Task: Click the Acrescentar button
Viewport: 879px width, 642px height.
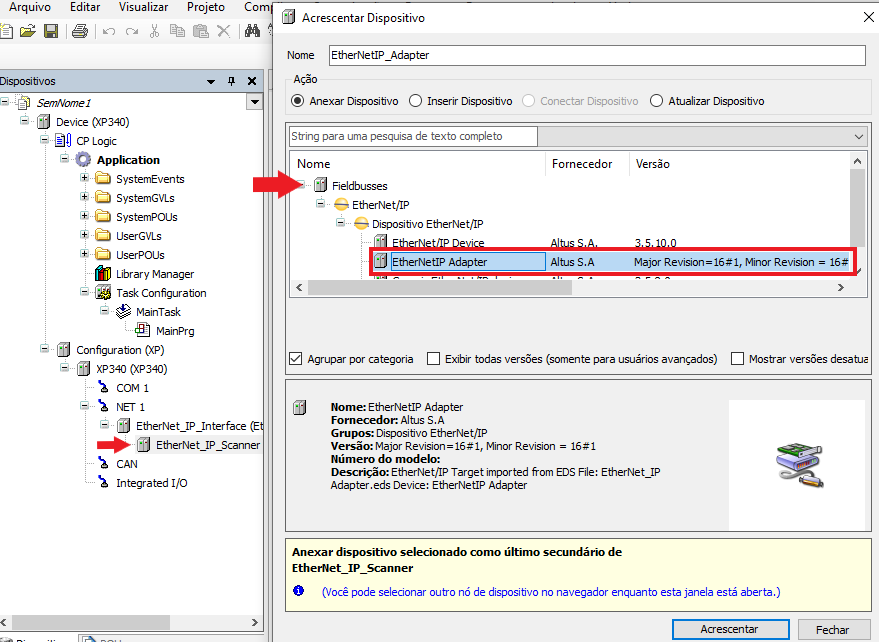Action: [729, 629]
